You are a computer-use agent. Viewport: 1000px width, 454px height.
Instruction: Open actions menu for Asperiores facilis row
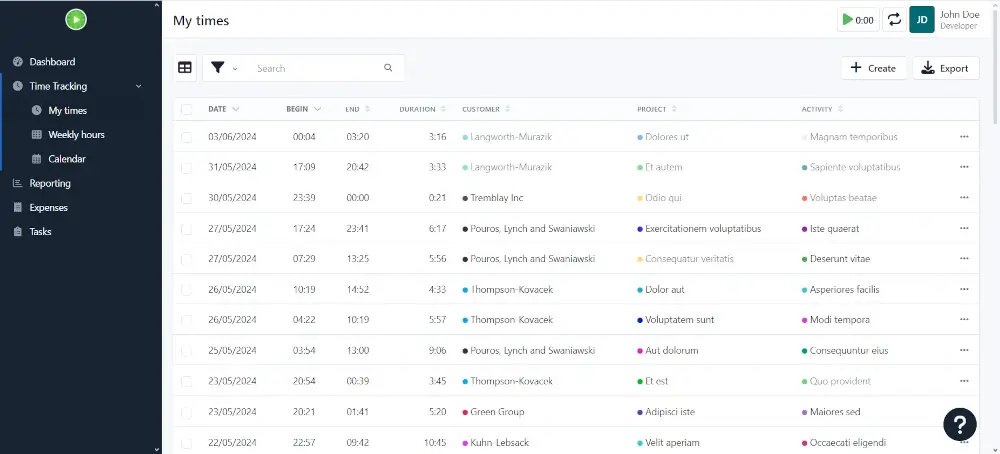964,289
